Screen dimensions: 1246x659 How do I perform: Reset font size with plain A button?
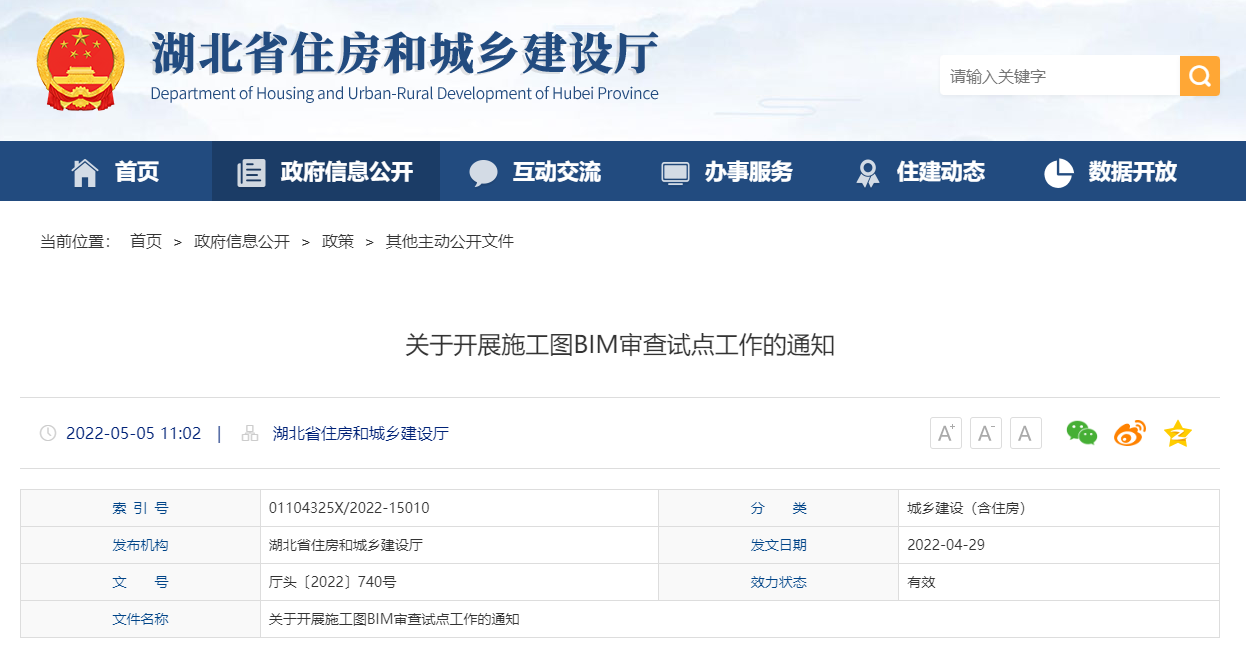click(x=1026, y=433)
